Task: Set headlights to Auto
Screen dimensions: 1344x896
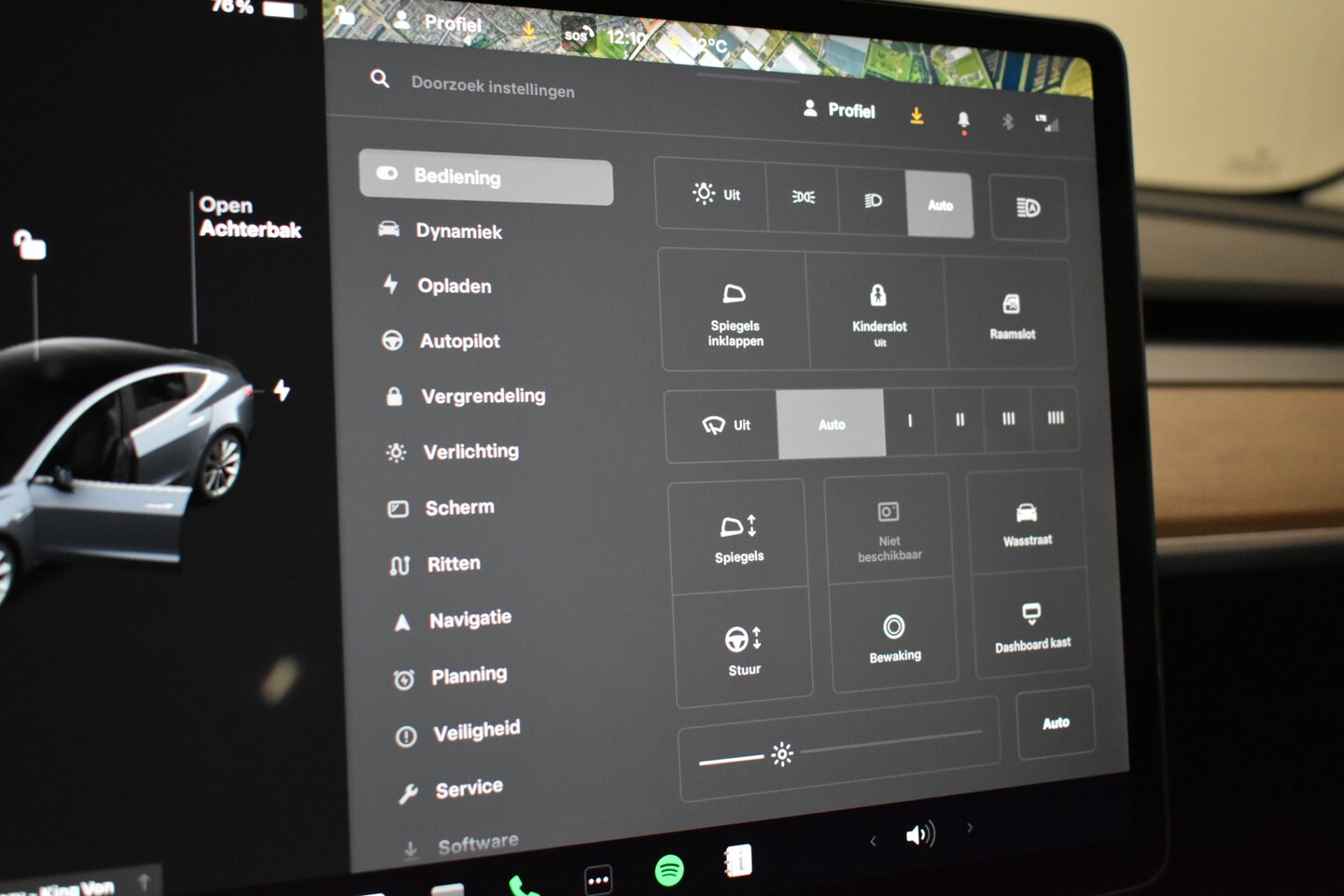Action: tap(940, 205)
